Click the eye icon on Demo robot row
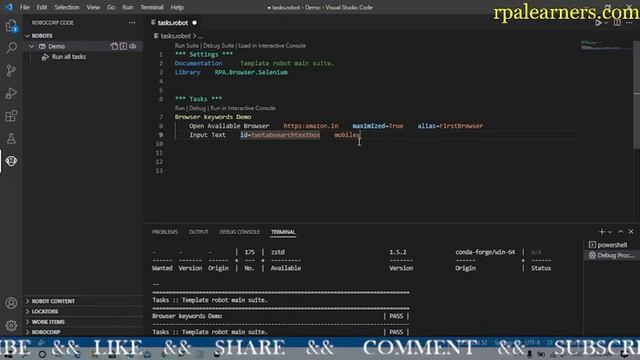 133,46
